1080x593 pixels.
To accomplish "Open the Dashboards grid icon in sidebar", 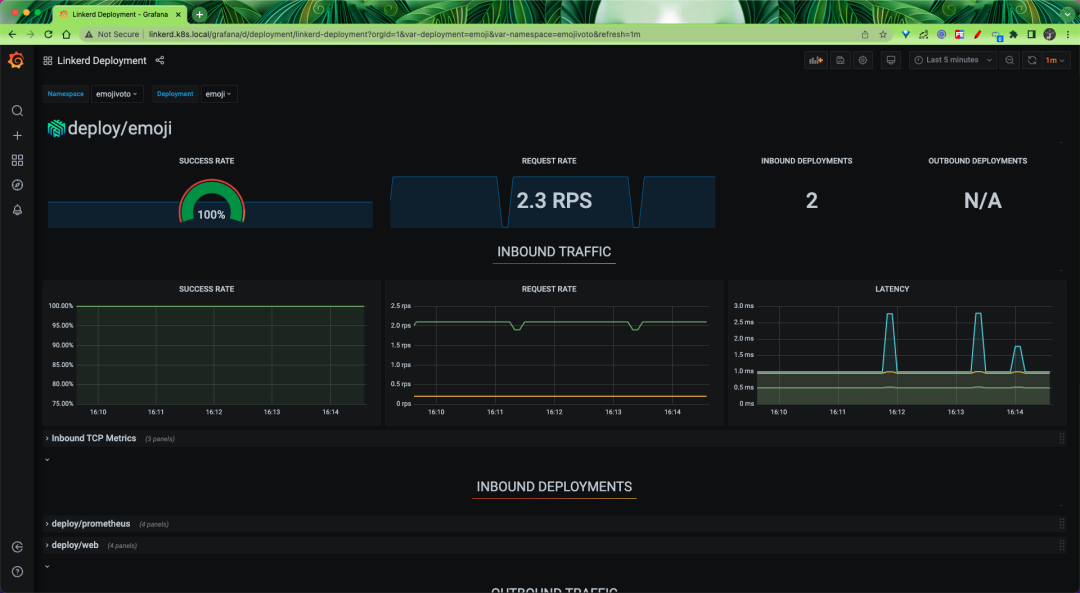I will (17, 160).
